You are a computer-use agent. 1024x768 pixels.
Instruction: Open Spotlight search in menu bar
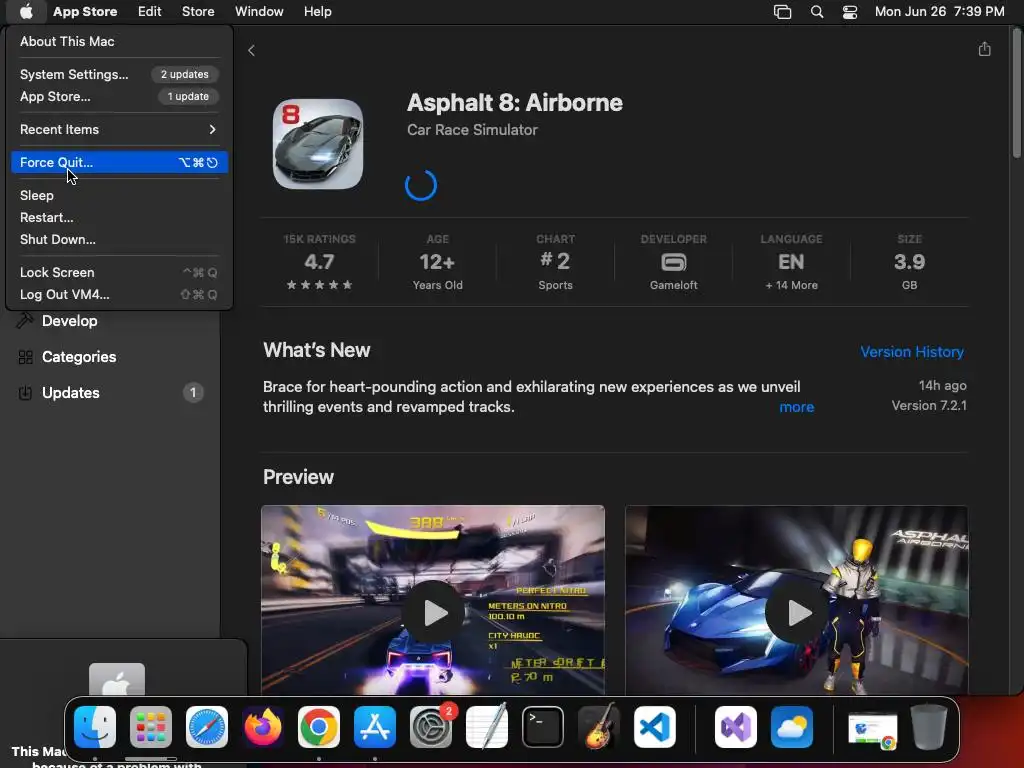click(816, 12)
